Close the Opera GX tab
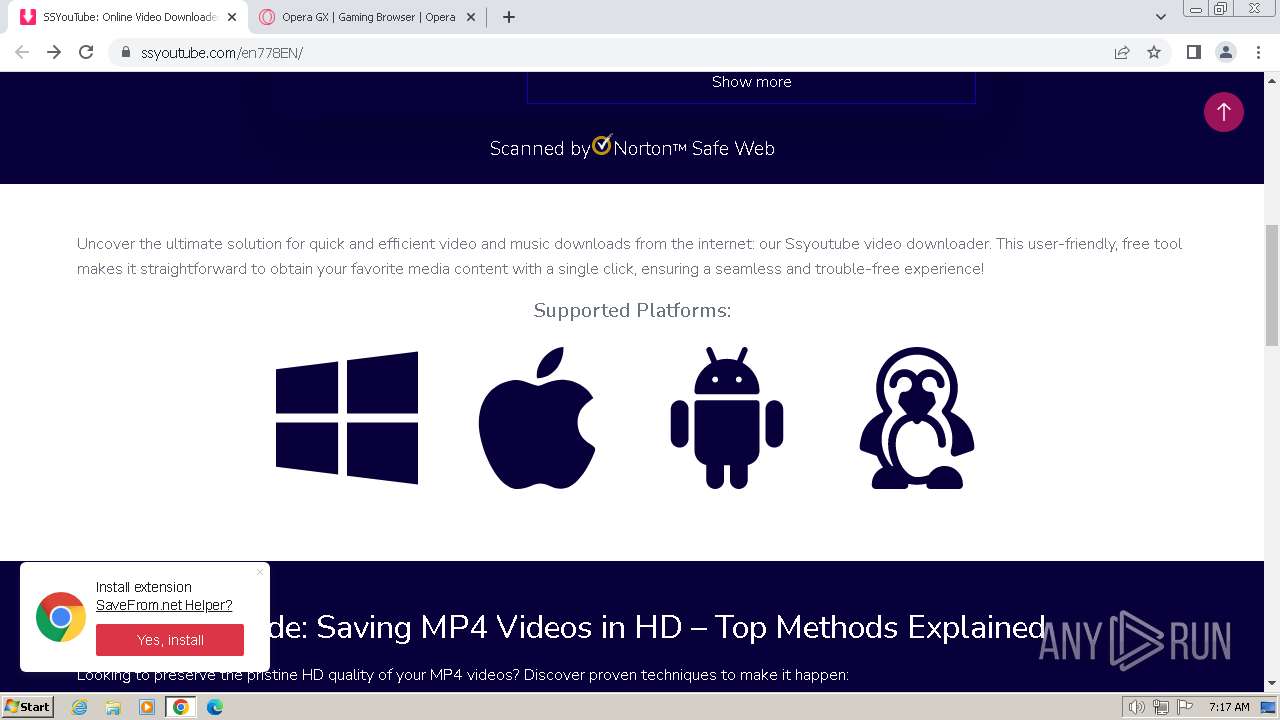 [470, 17]
